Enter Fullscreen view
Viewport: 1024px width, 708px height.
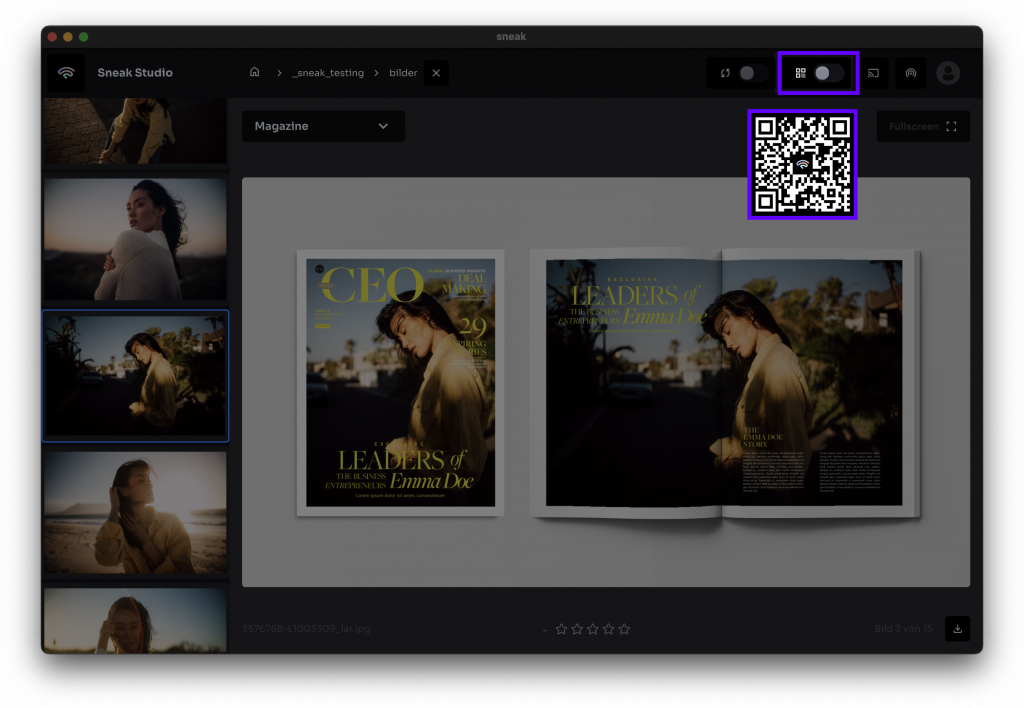(x=922, y=126)
